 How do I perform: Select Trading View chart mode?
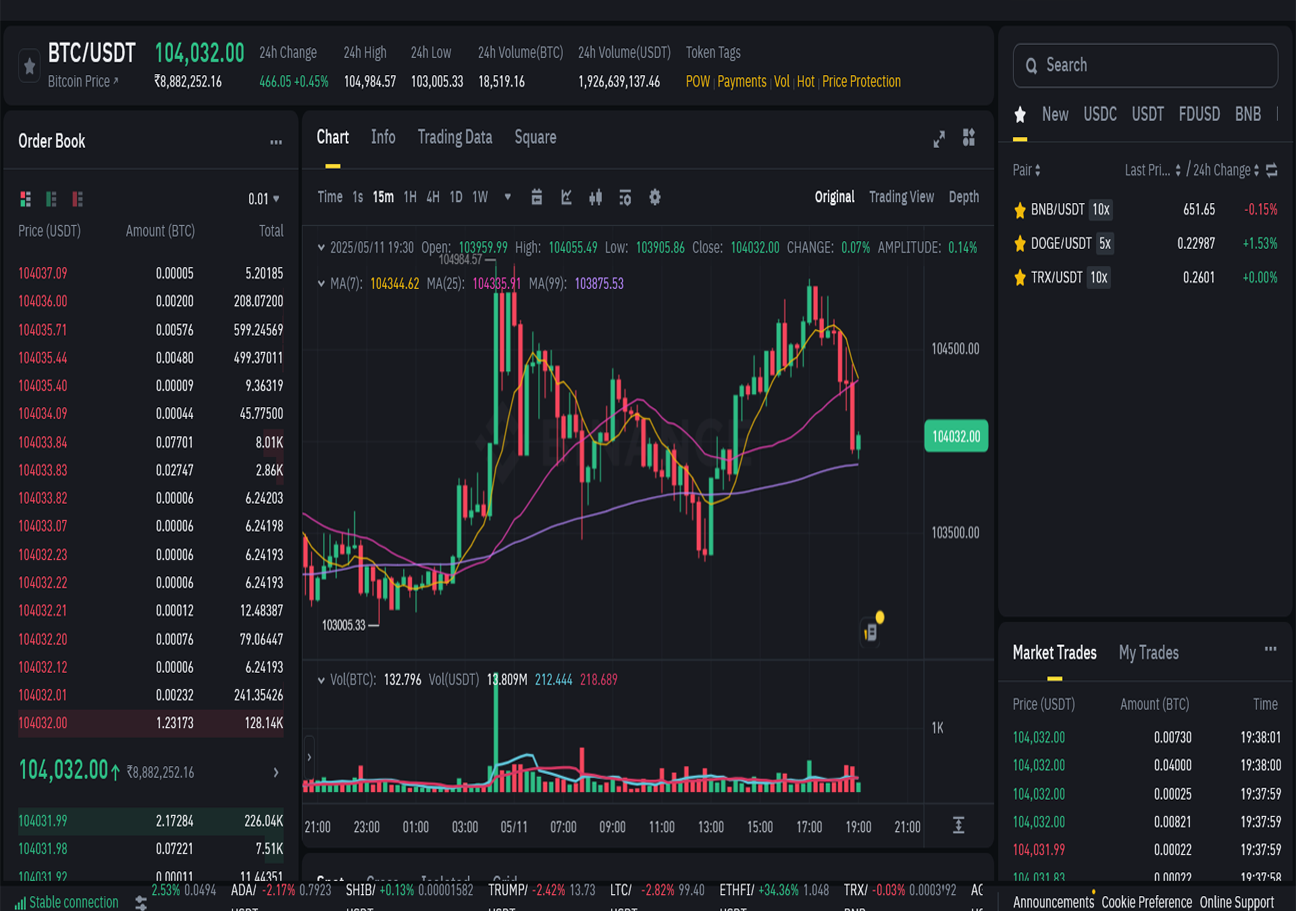[x=901, y=197]
